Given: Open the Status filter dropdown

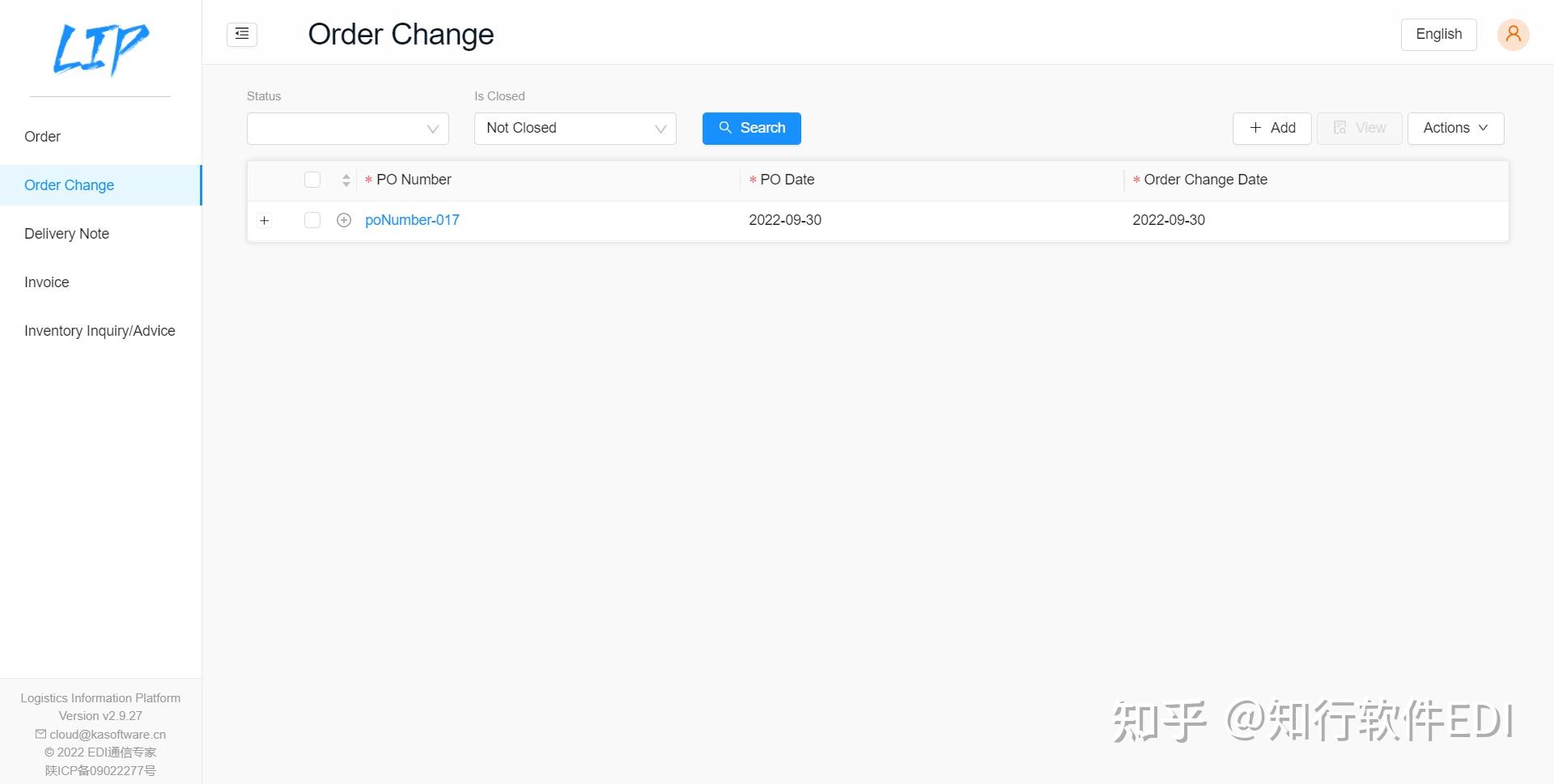Looking at the screenshot, I should coord(347,128).
